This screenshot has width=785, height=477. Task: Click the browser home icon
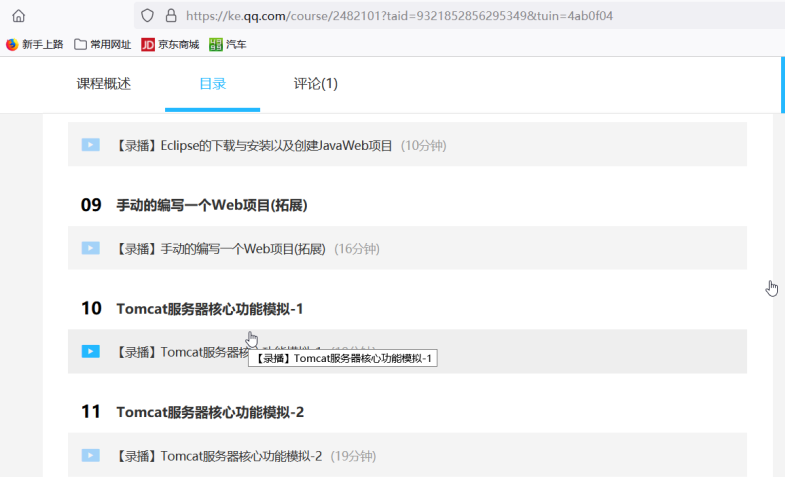pos(19,16)
